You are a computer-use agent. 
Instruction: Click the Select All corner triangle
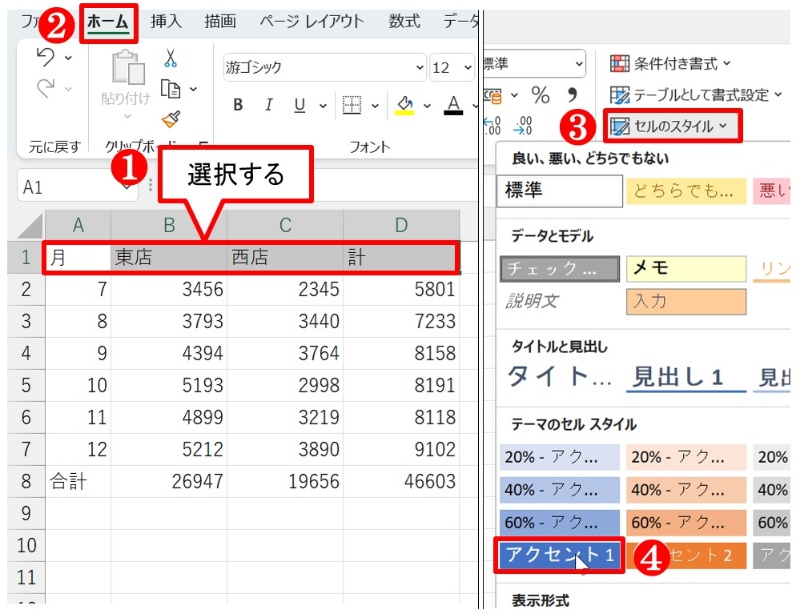pos(30,226)
